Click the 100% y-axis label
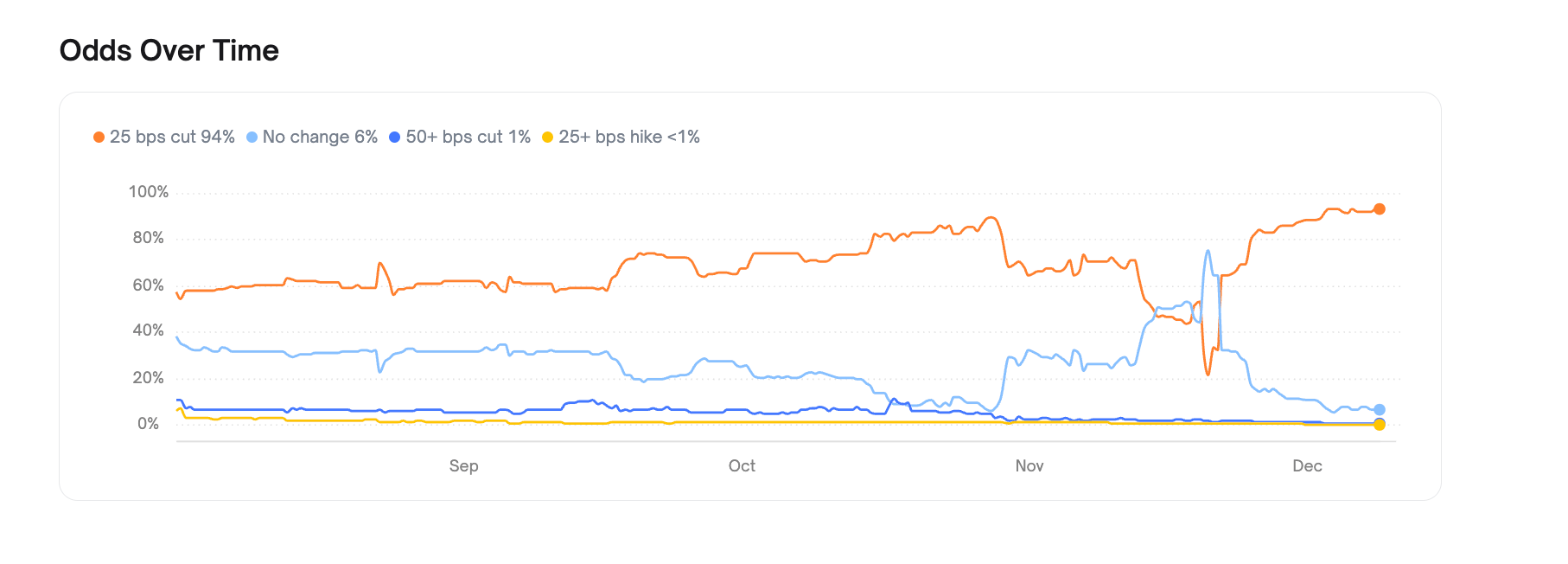The height and width of the screenshot is (564, 1568). click(149, 192)
